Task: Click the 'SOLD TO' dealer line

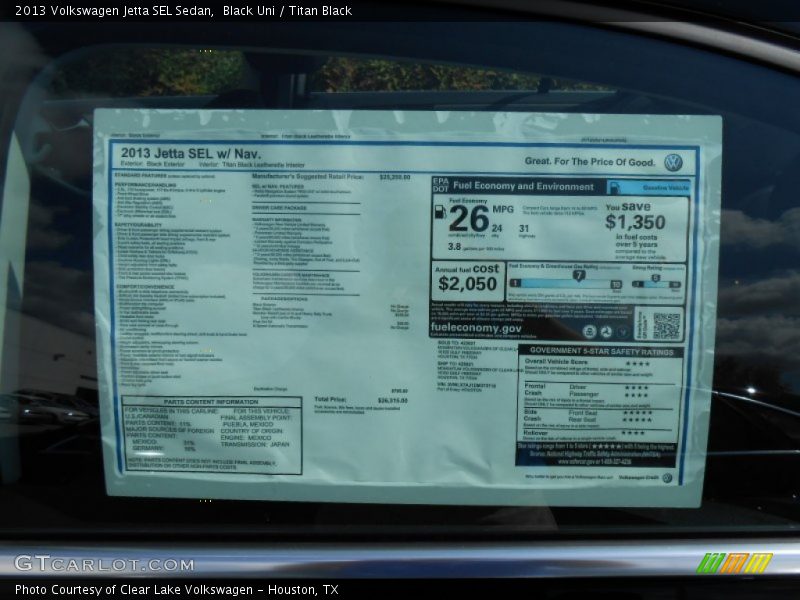Action: pyautogui.click(x=456, y=343)
